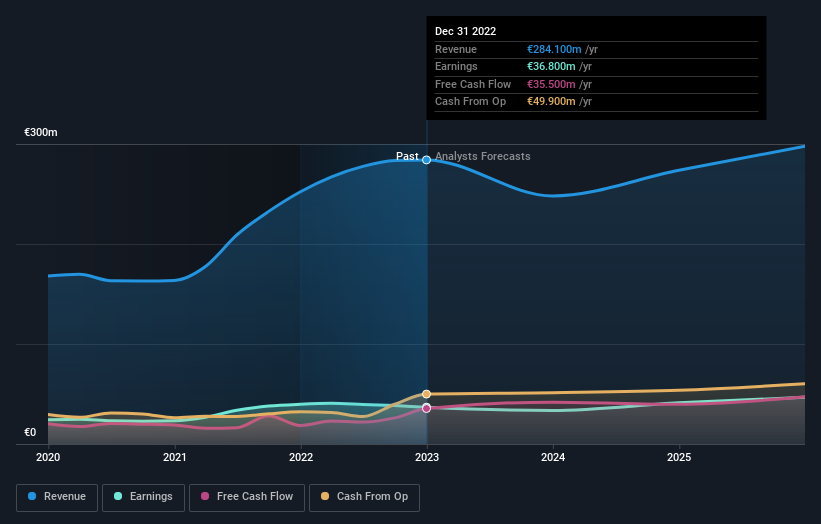Click the 2020 x-axis label

pos(48,458)
